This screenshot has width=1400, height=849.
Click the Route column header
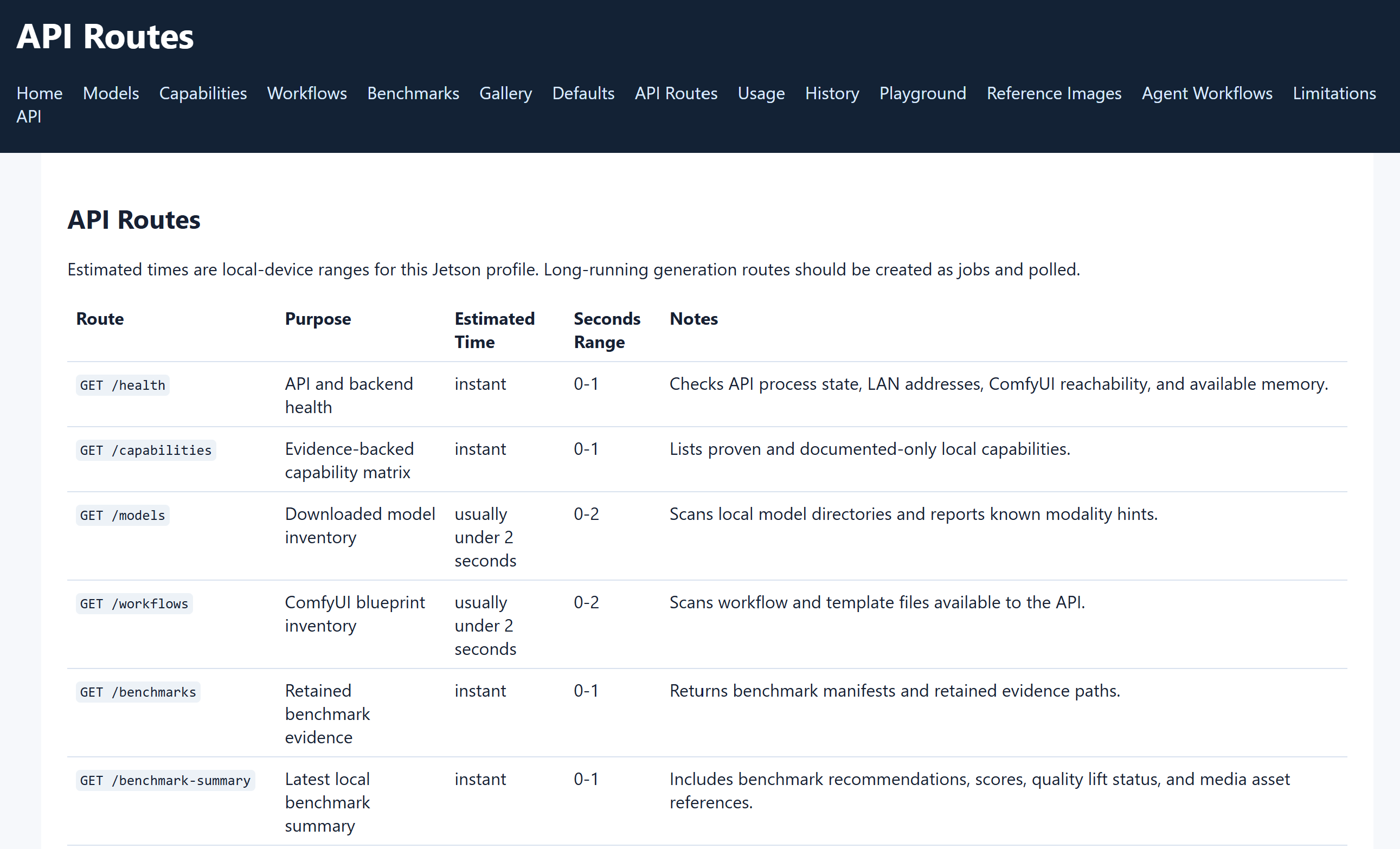tap(100, 319)
